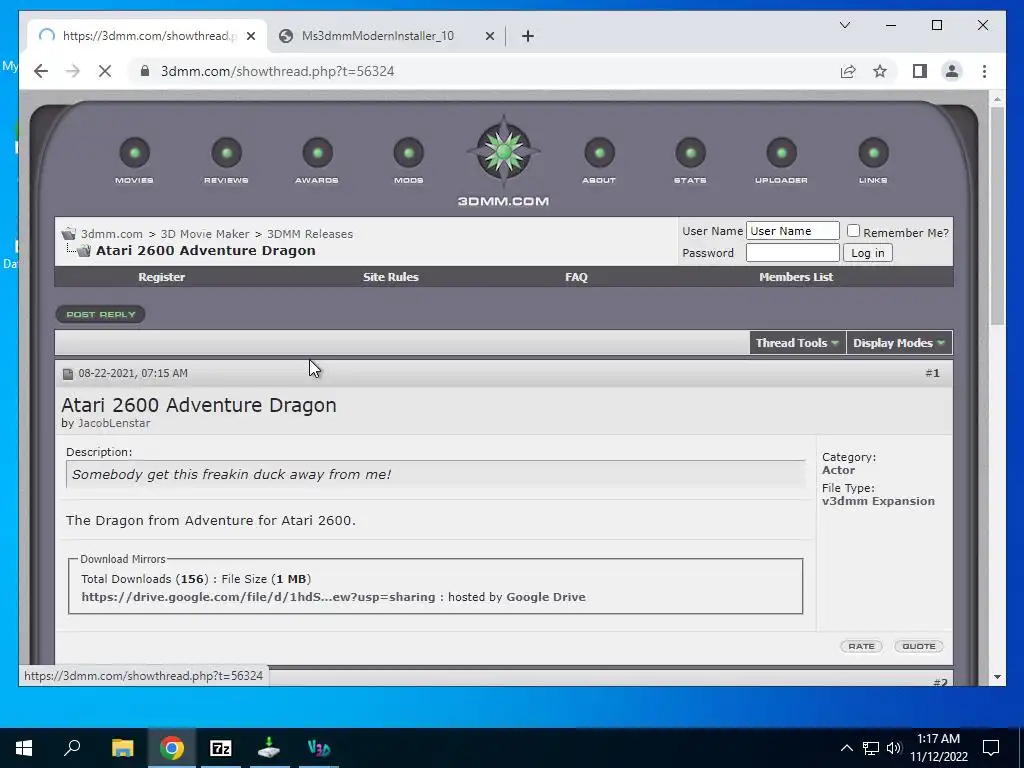
Task: Open the #1 post permalink
Action: (935, 374)
